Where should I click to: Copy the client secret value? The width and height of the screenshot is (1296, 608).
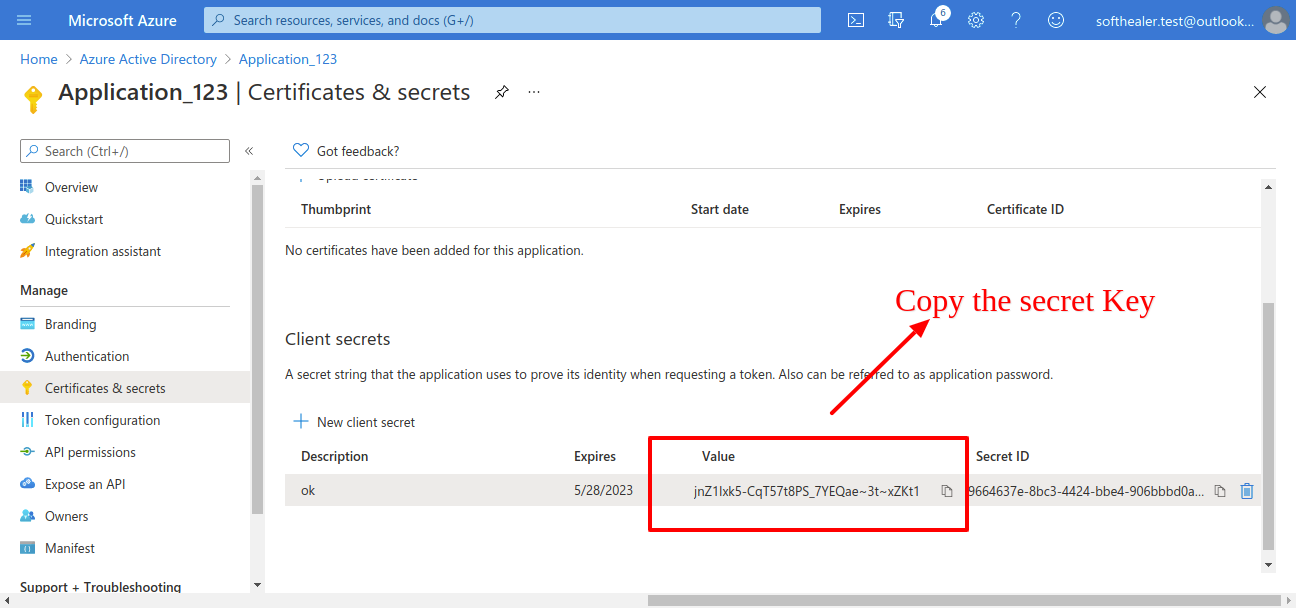(x=947, y=491)
